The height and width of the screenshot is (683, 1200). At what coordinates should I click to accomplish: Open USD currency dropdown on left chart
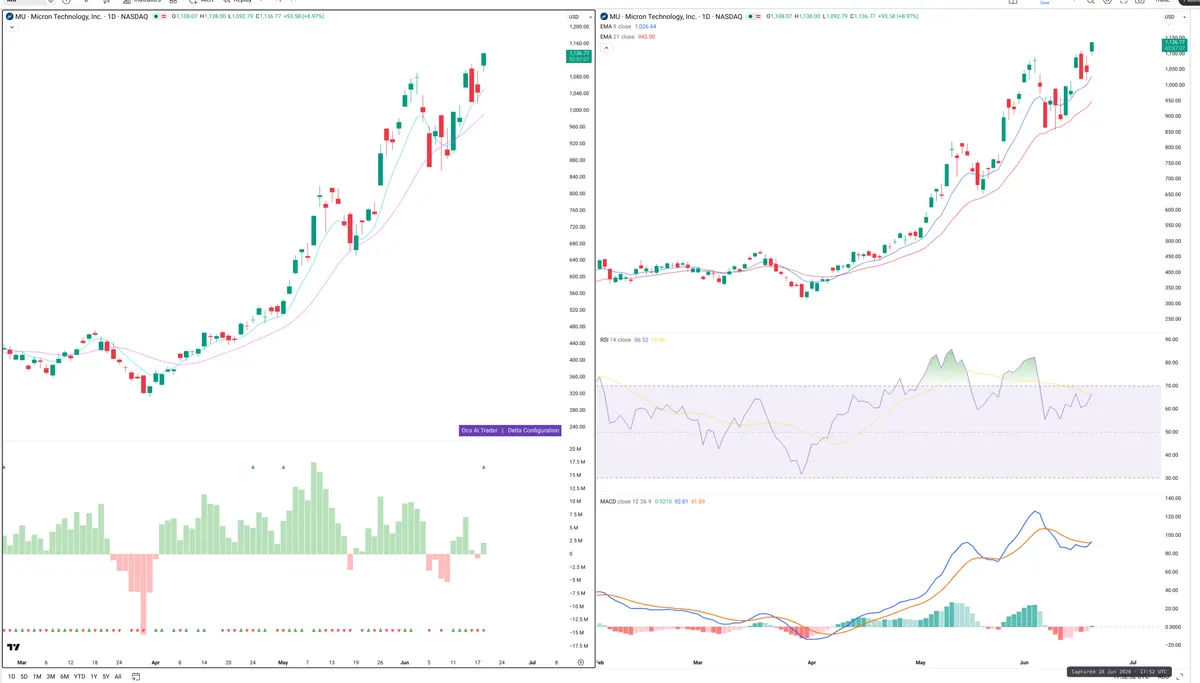pos(578,17)
